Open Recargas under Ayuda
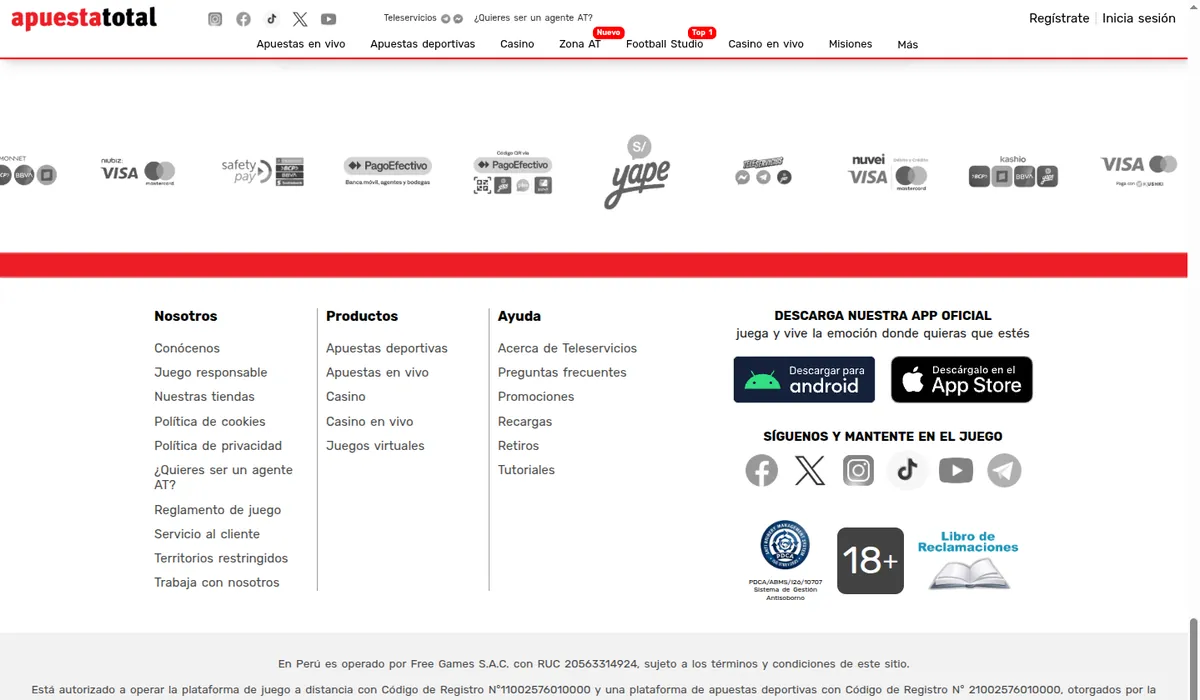Viewport: 1200px width, 700px height. [525, 421]
